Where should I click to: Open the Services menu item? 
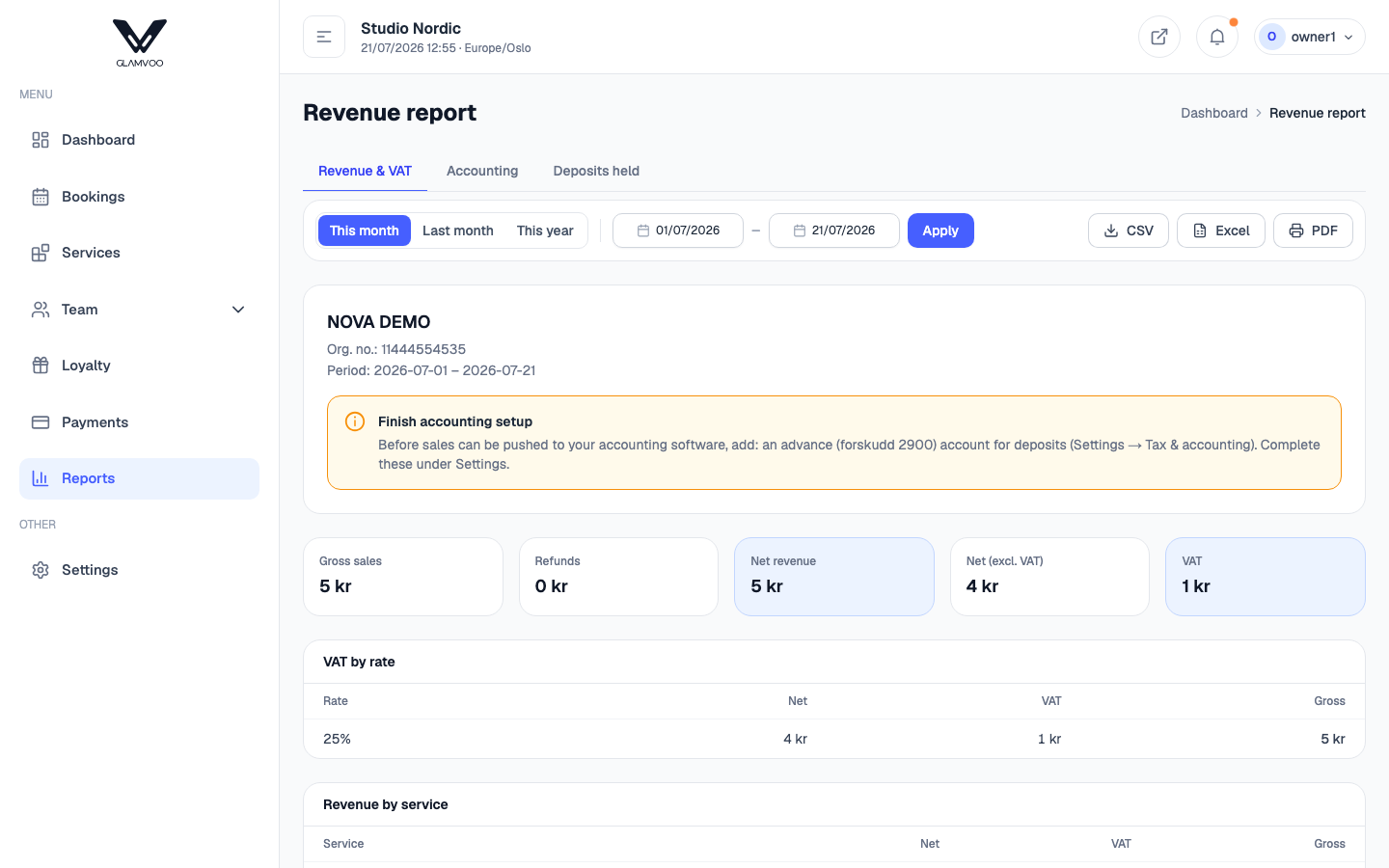coord(139,253)
